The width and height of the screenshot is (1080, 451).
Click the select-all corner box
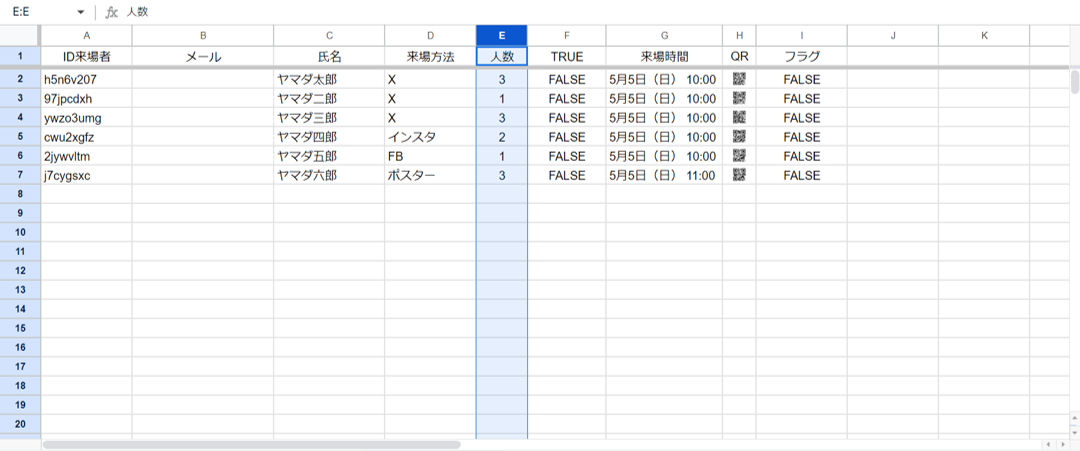click(x=20, y=35)
